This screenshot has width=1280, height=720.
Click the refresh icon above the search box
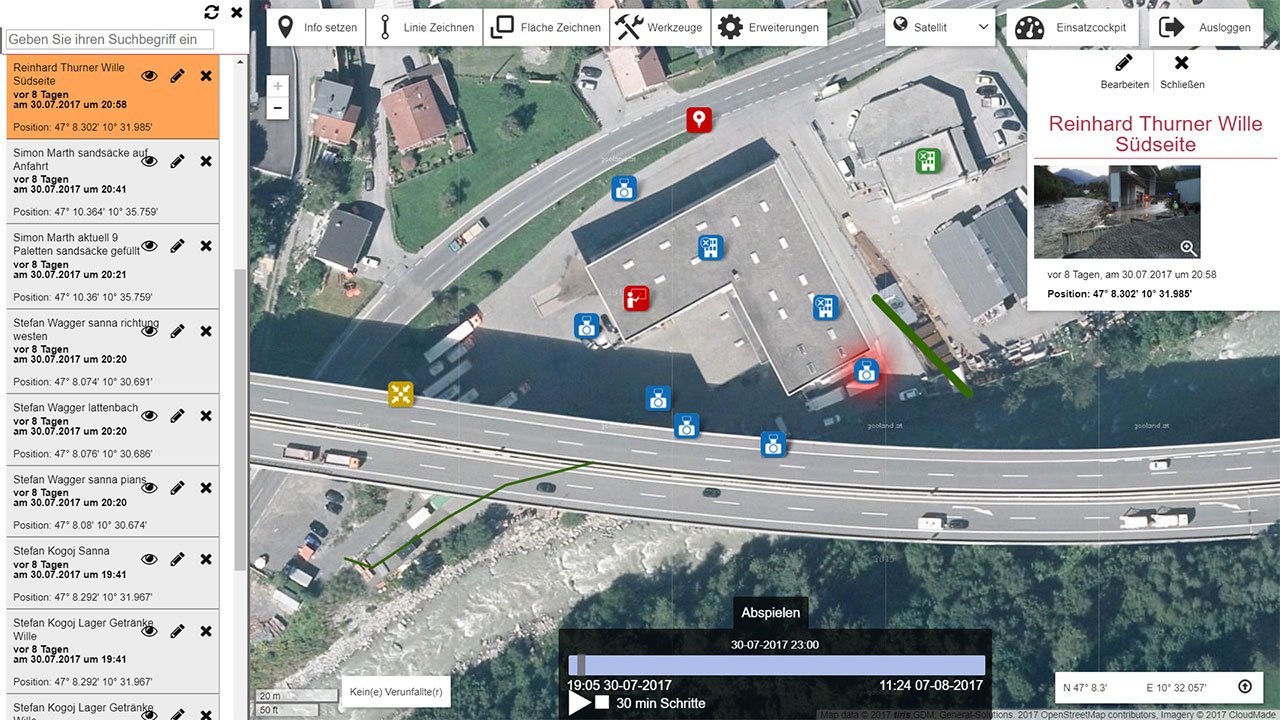pos(211,12)
